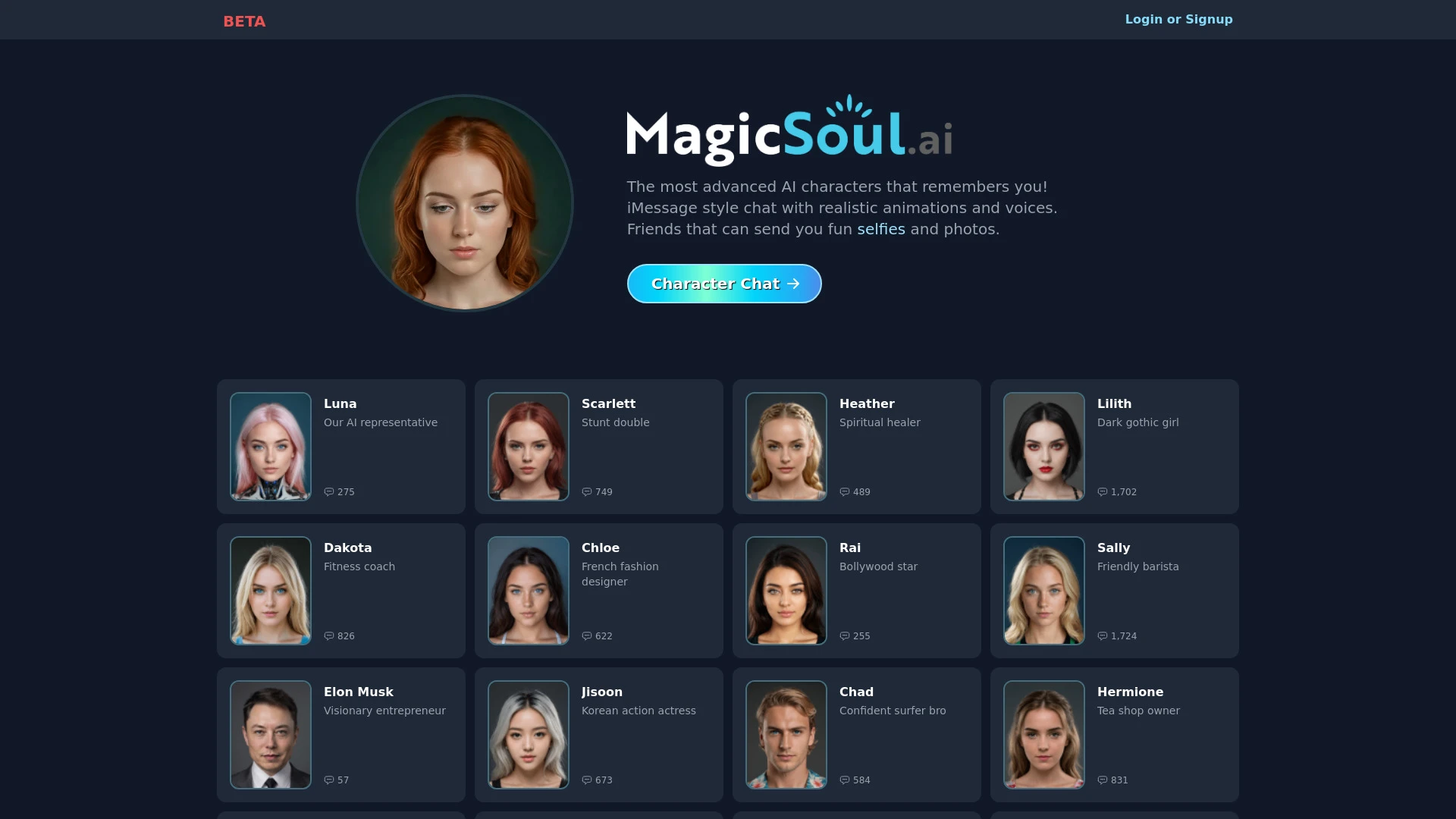Click the Hermione tea shop owner icon

pyautogui.click(x=1044, y=735)
